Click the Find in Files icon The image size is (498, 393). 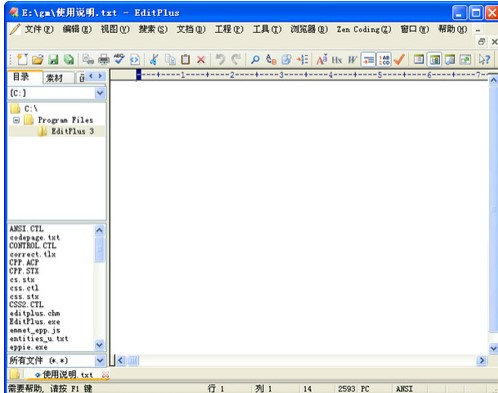[286, 60]
